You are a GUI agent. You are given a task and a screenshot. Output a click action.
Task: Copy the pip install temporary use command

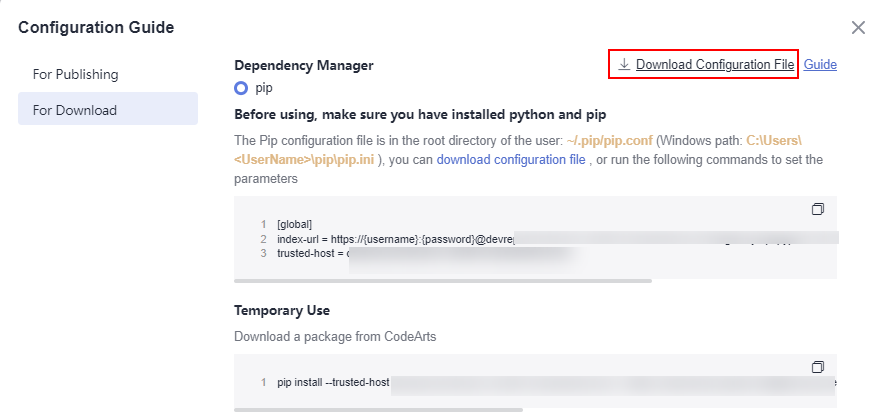click(818, 367)
